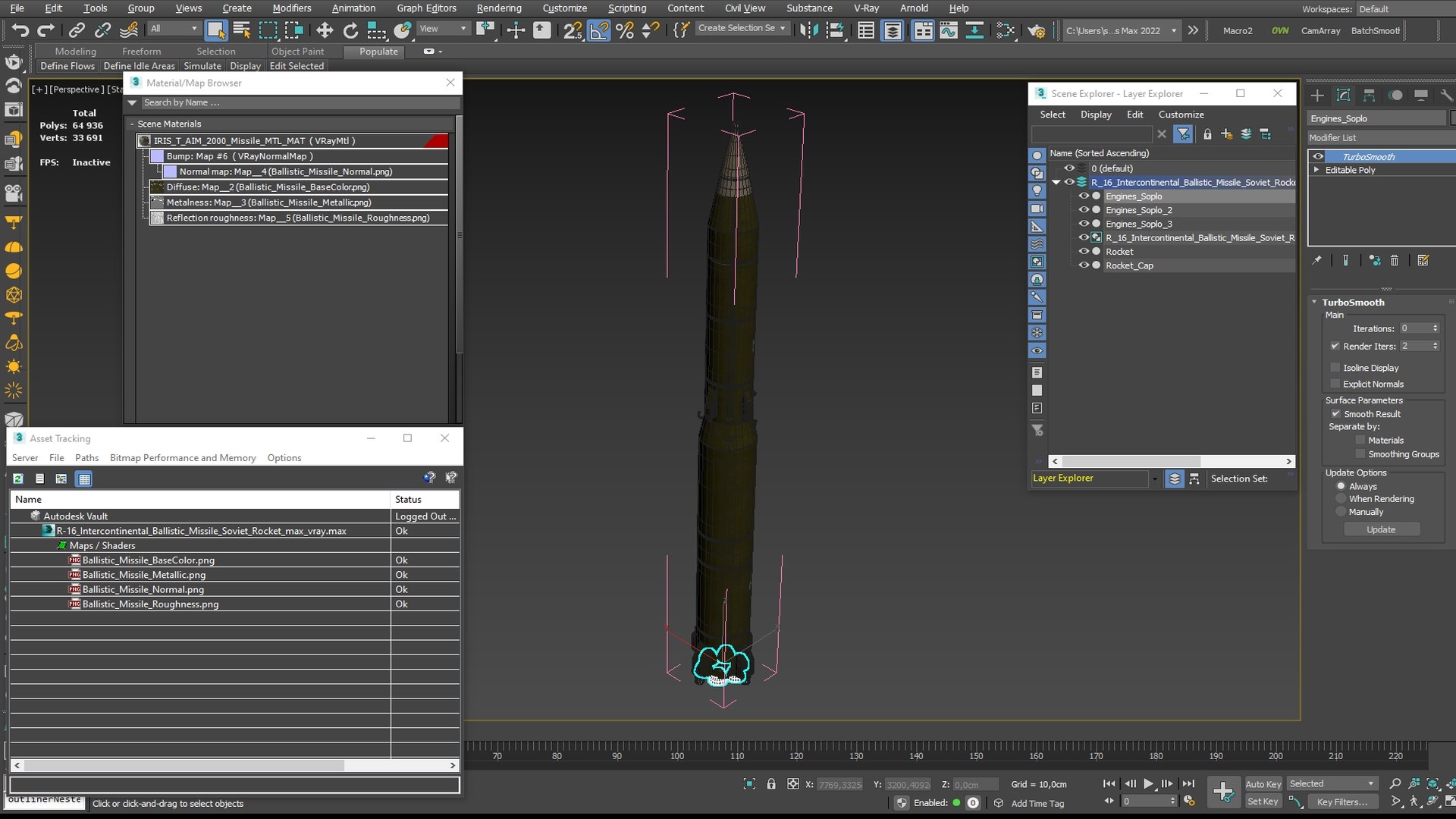Click the Auto Key button
This screenshot has height=819, width=1456.
click(1263, 784)
